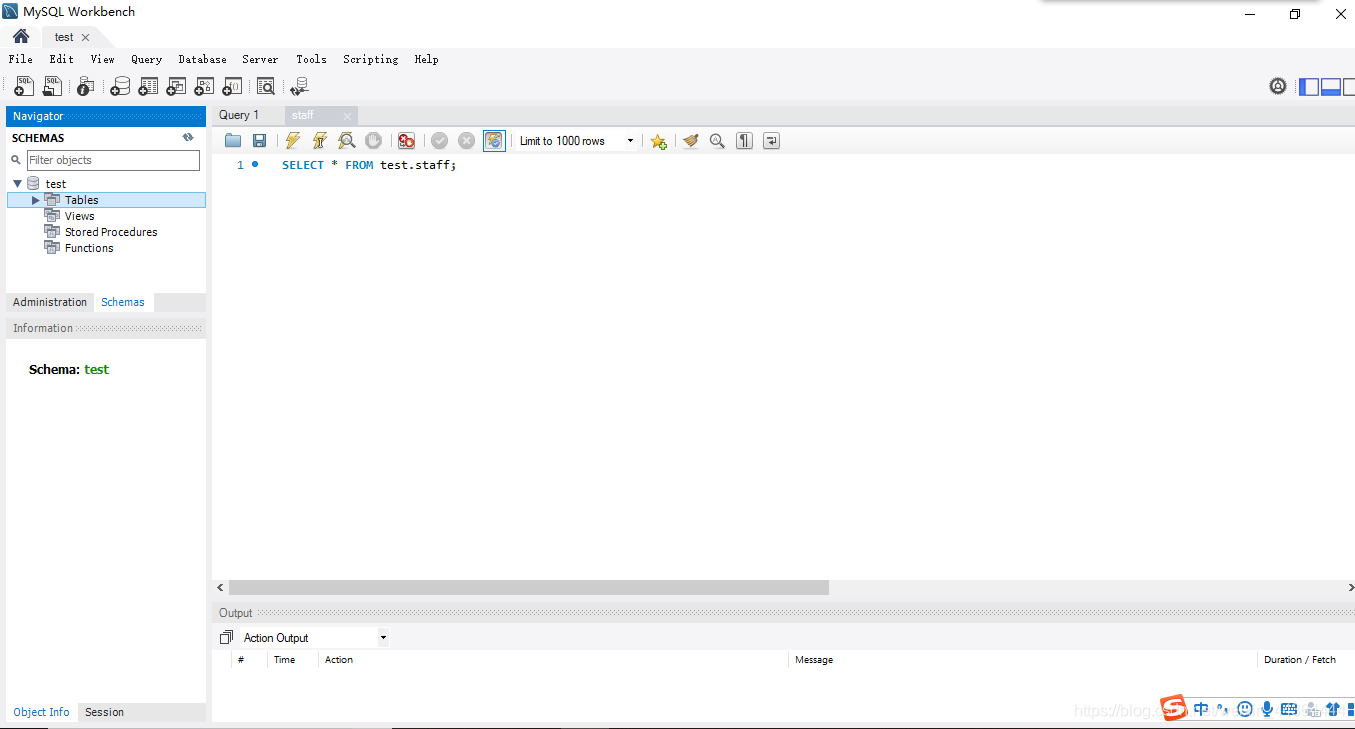Open the View menu
The height and width of the screenshot is (729, 1355).
(103, 59)
